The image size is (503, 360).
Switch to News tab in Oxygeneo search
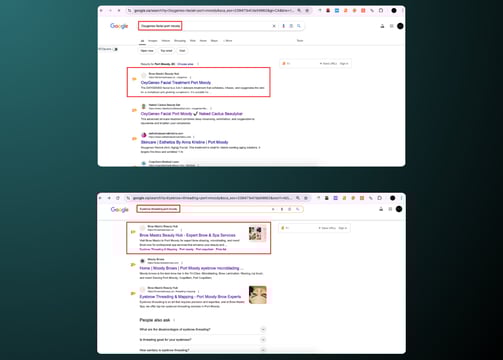203,41
